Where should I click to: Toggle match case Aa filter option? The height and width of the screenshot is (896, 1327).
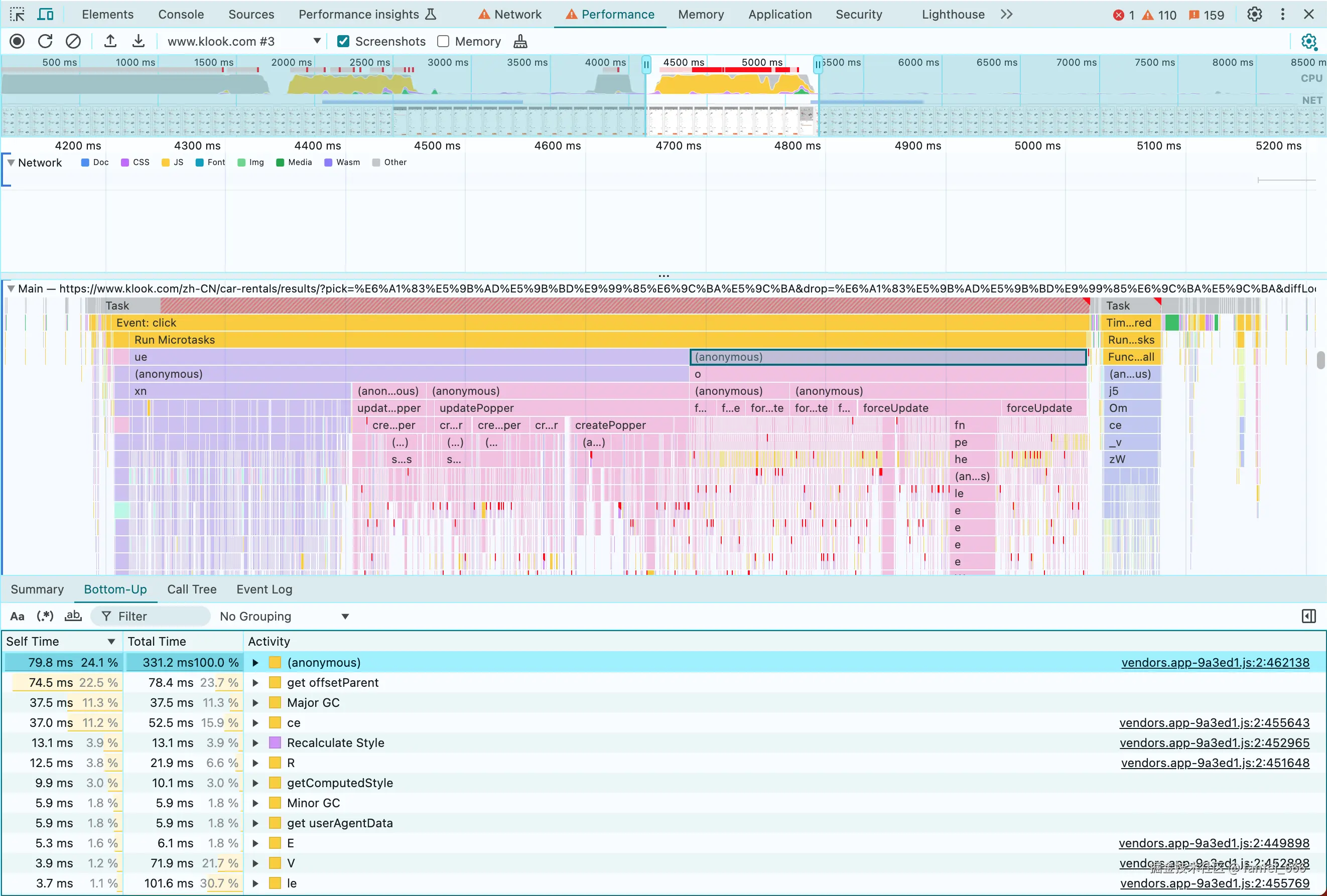tap(17, 617)
